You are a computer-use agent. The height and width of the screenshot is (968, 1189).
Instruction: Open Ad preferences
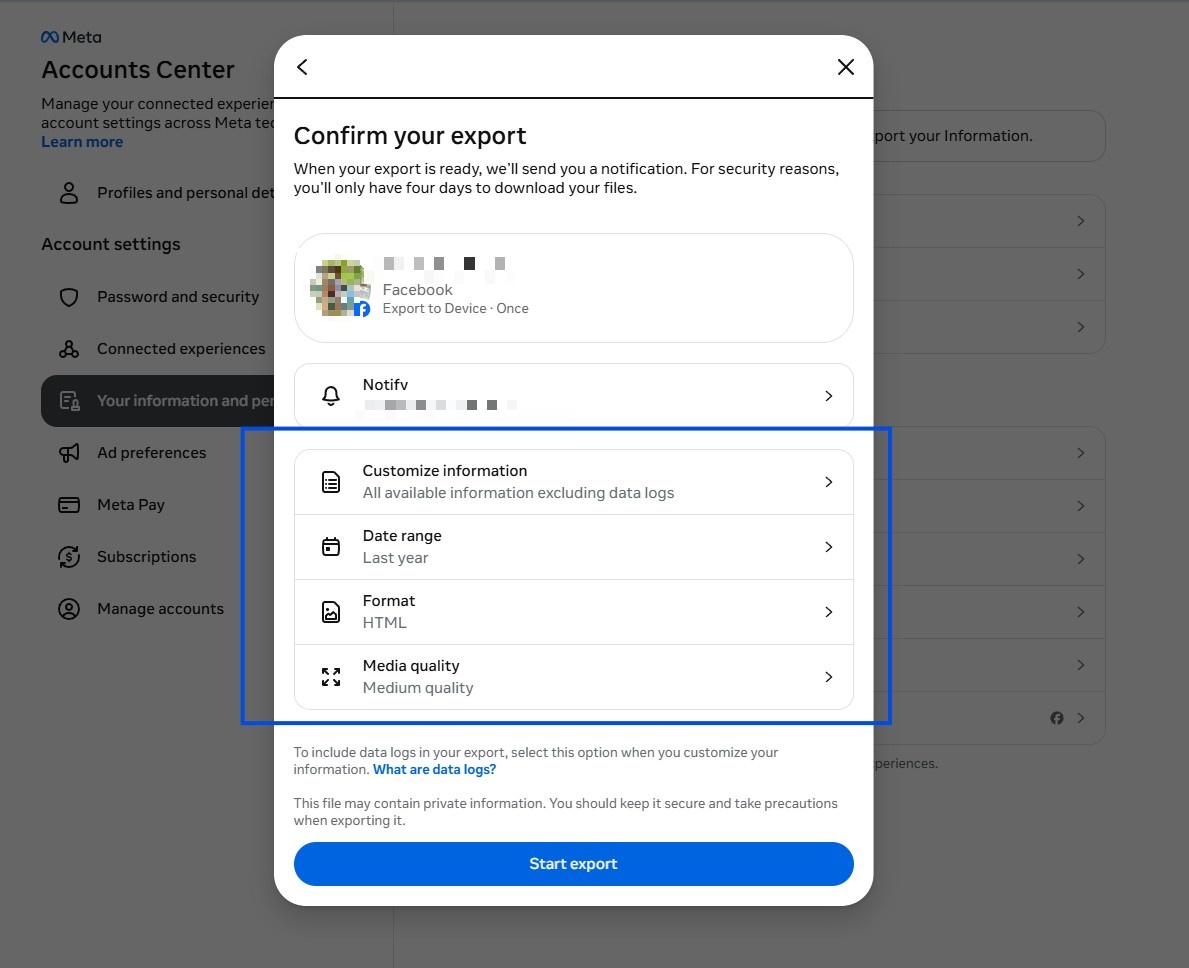(158, 453)
